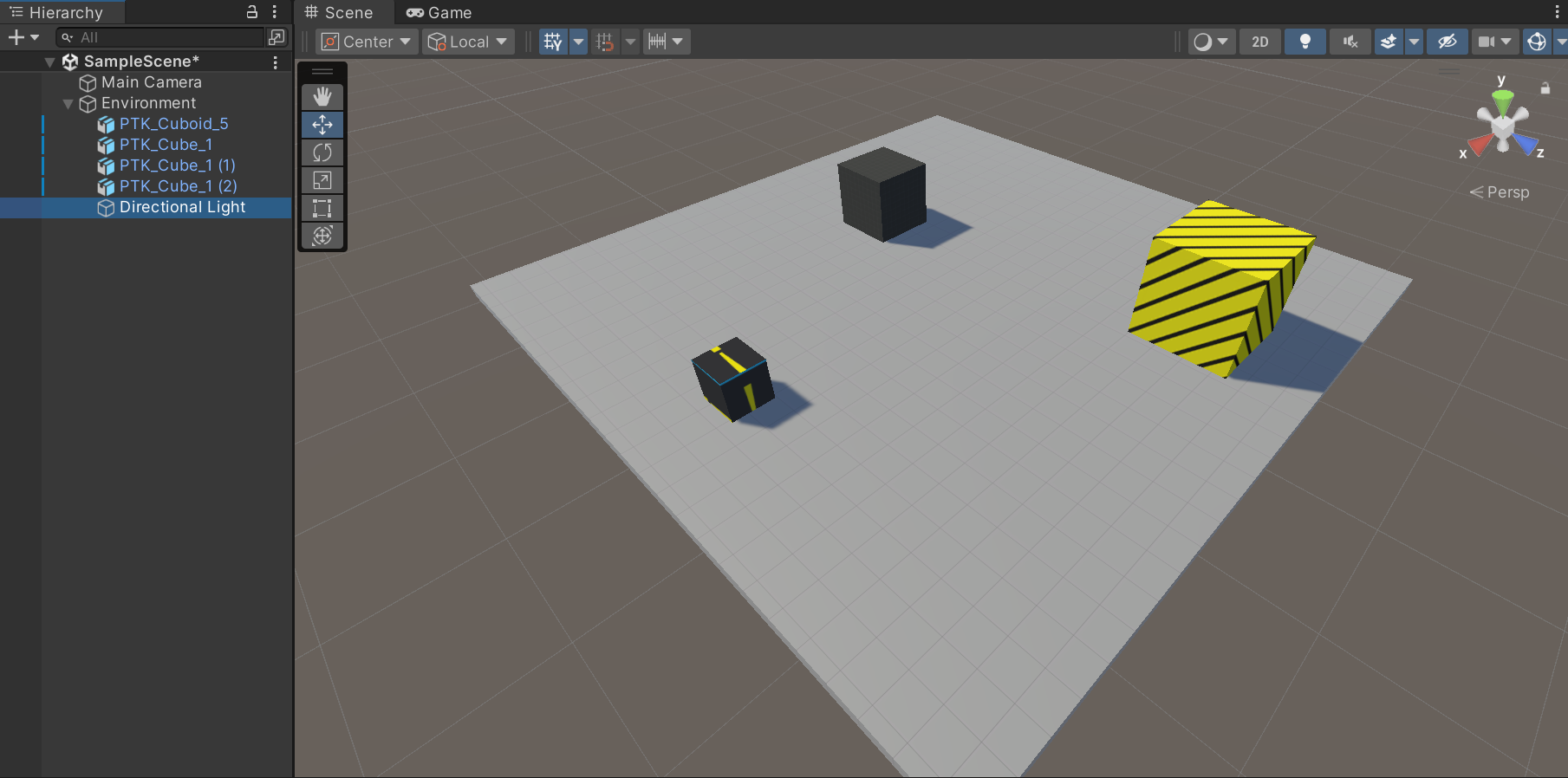Select the Rect transform tool
The height and width of the screenshot is (778, 1568).
pos(322,208)
